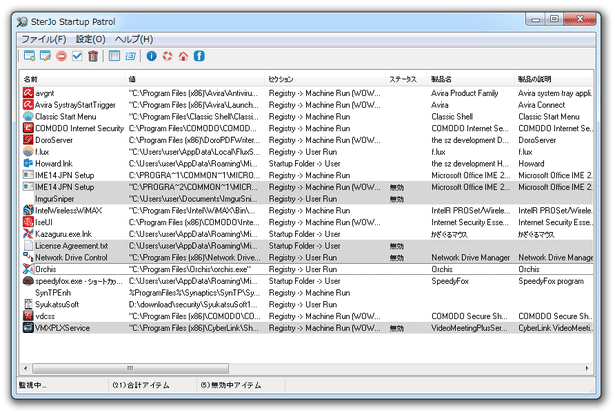
Task: Click the (5) 無効中アイテム status text
Action: point(231,385)
